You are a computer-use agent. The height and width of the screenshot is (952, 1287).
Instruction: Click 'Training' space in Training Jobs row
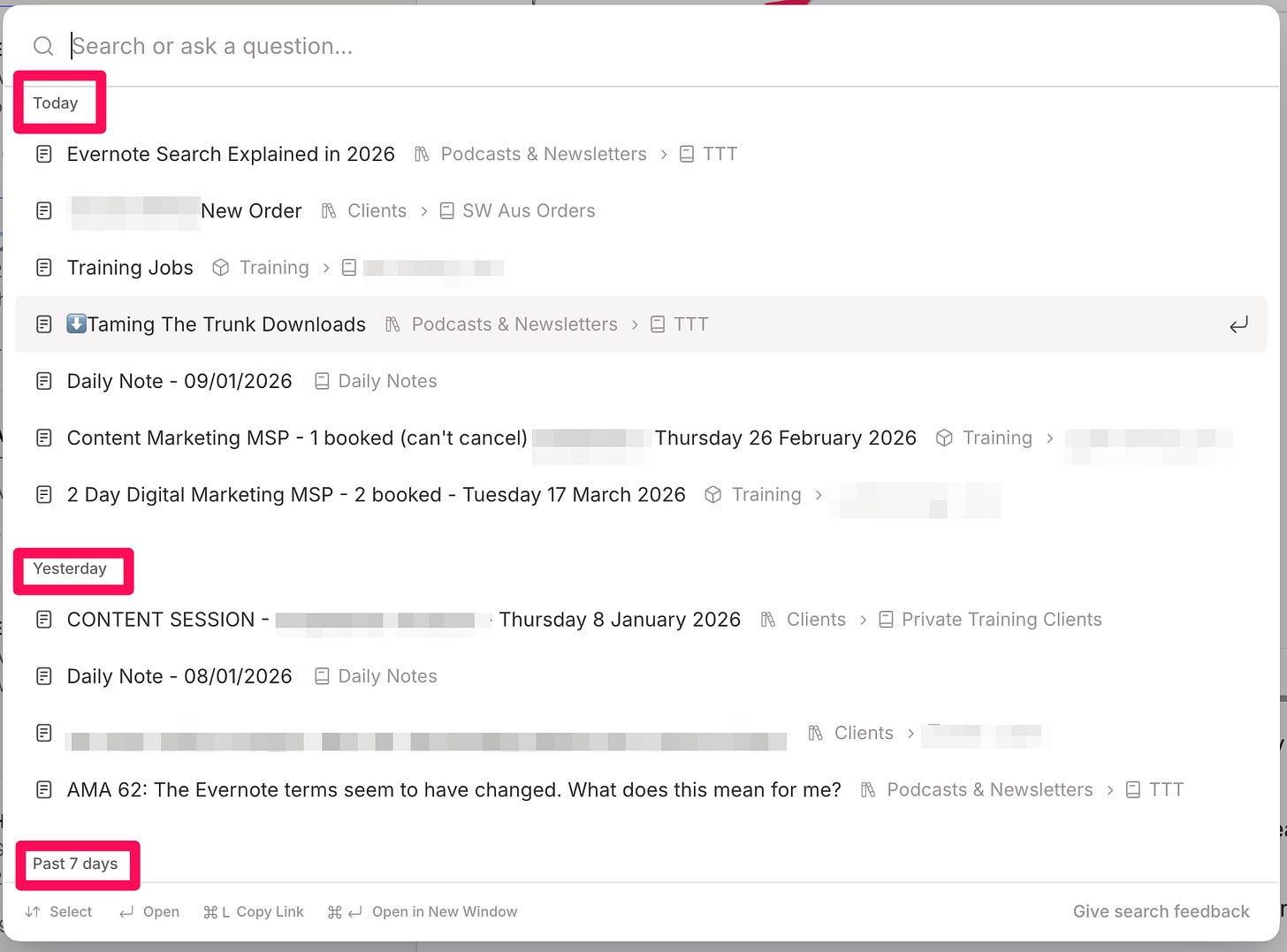click(274, 267)
